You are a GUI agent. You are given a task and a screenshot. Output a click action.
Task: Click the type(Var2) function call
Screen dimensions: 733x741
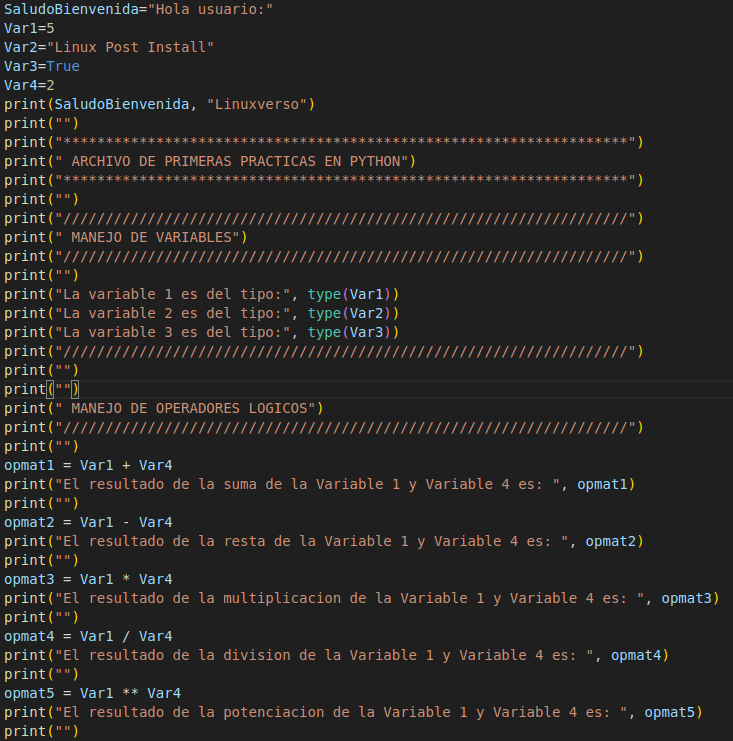click(352, 313)
